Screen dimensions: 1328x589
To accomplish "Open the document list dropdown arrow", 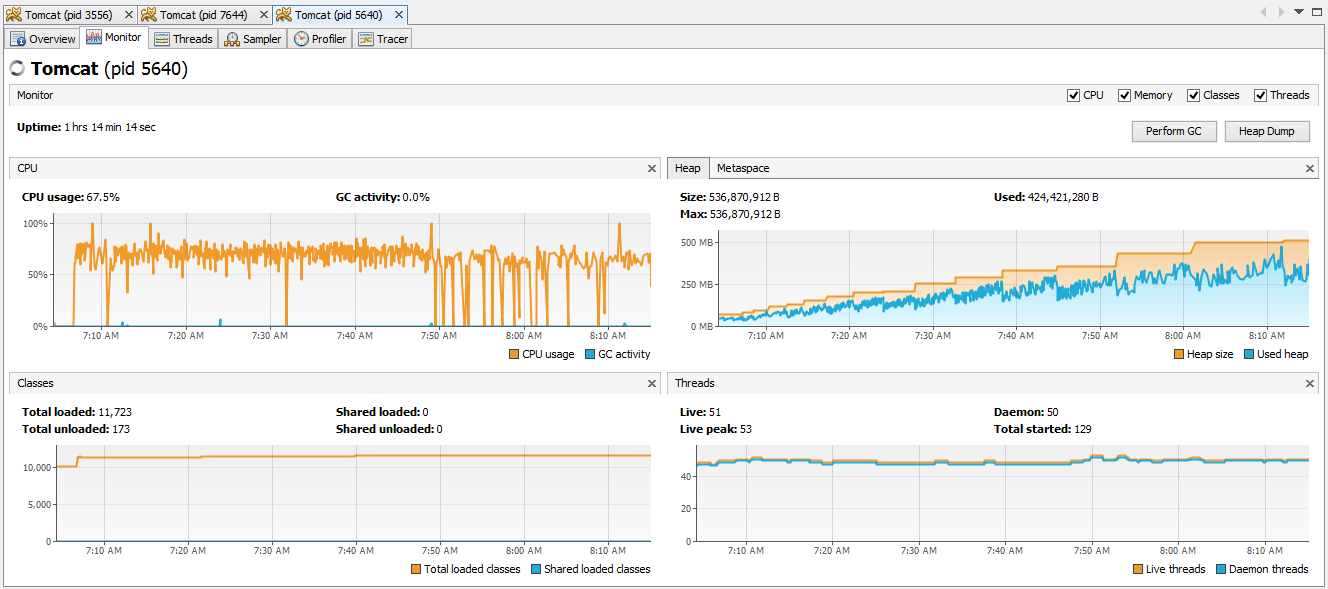I will pyautogui.click(x=1299, y=12).
